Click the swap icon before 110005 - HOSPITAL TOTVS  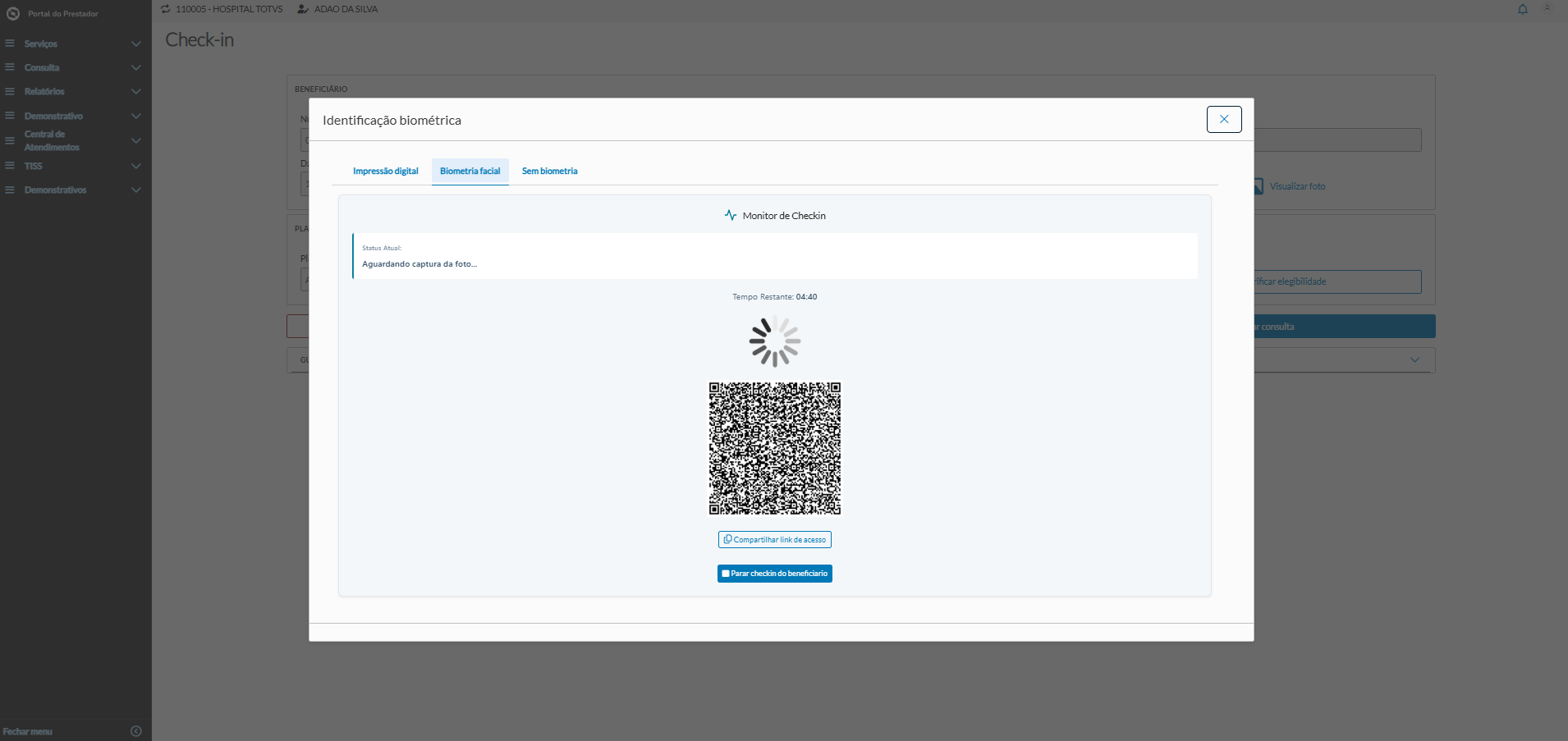(x=166, y=9)
